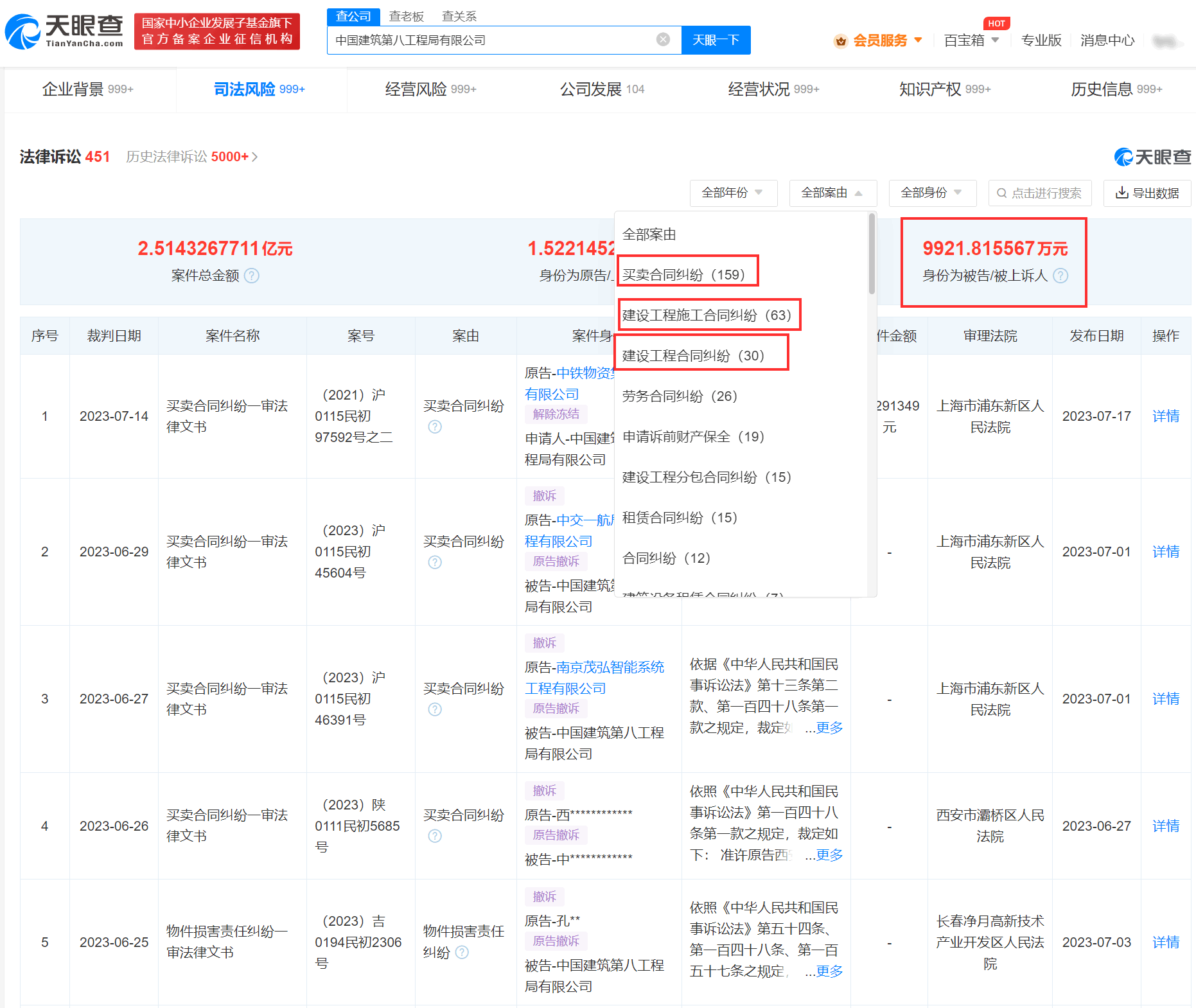Open the 企业背景 tab

pos(87,89)
